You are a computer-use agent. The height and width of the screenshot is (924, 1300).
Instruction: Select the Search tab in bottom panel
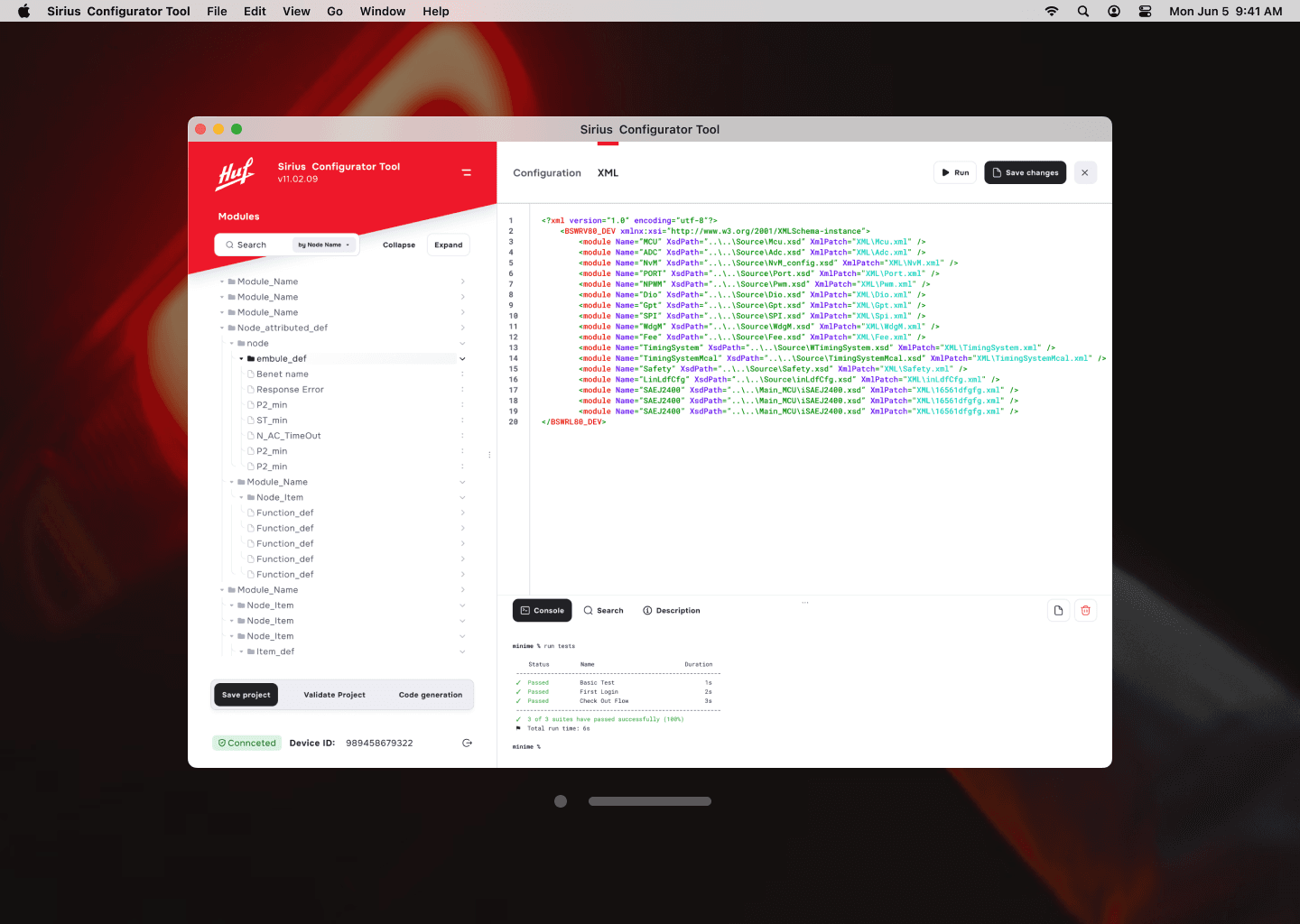click(x=603, y=611)
